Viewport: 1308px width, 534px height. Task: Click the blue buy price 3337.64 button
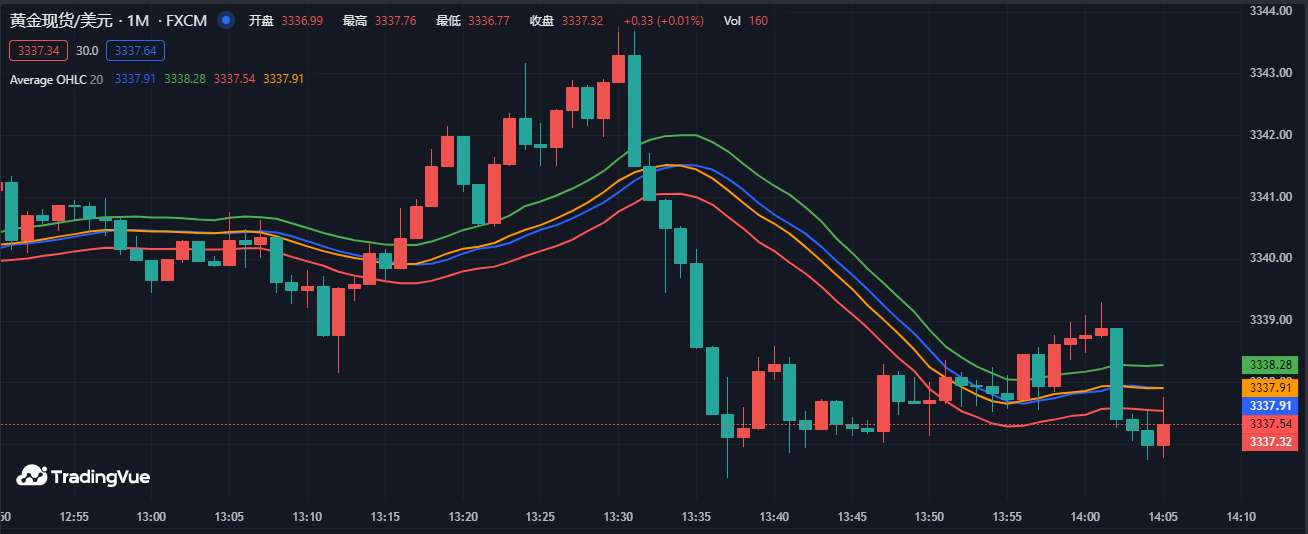(135, 51)
